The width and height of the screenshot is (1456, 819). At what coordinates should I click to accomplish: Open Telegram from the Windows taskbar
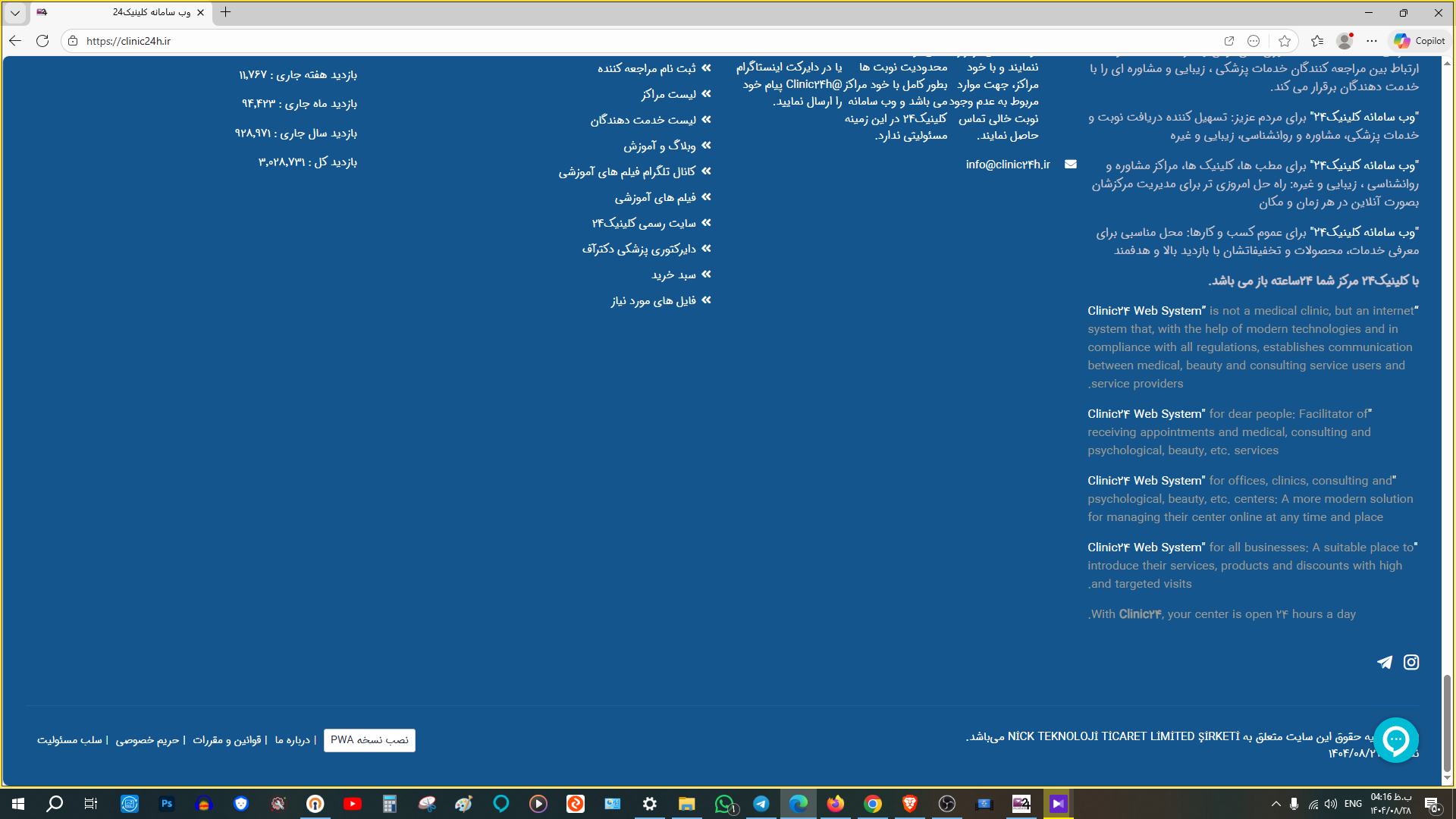pos(761,804)
